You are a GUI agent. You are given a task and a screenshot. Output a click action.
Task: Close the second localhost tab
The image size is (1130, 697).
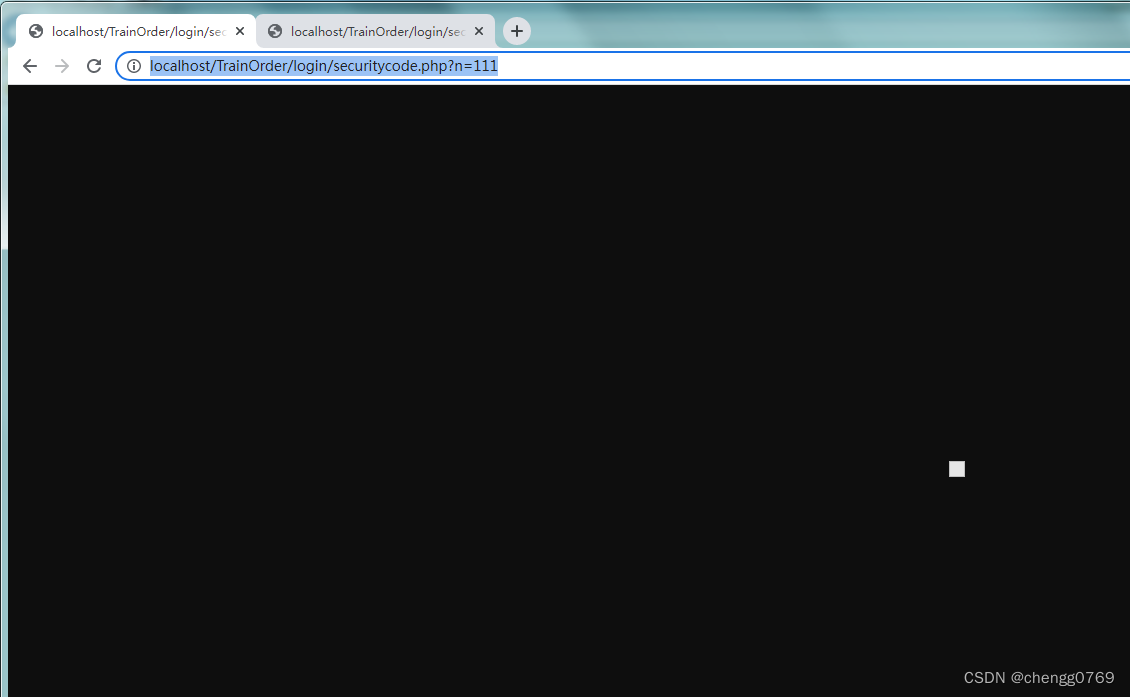[479, 31]
